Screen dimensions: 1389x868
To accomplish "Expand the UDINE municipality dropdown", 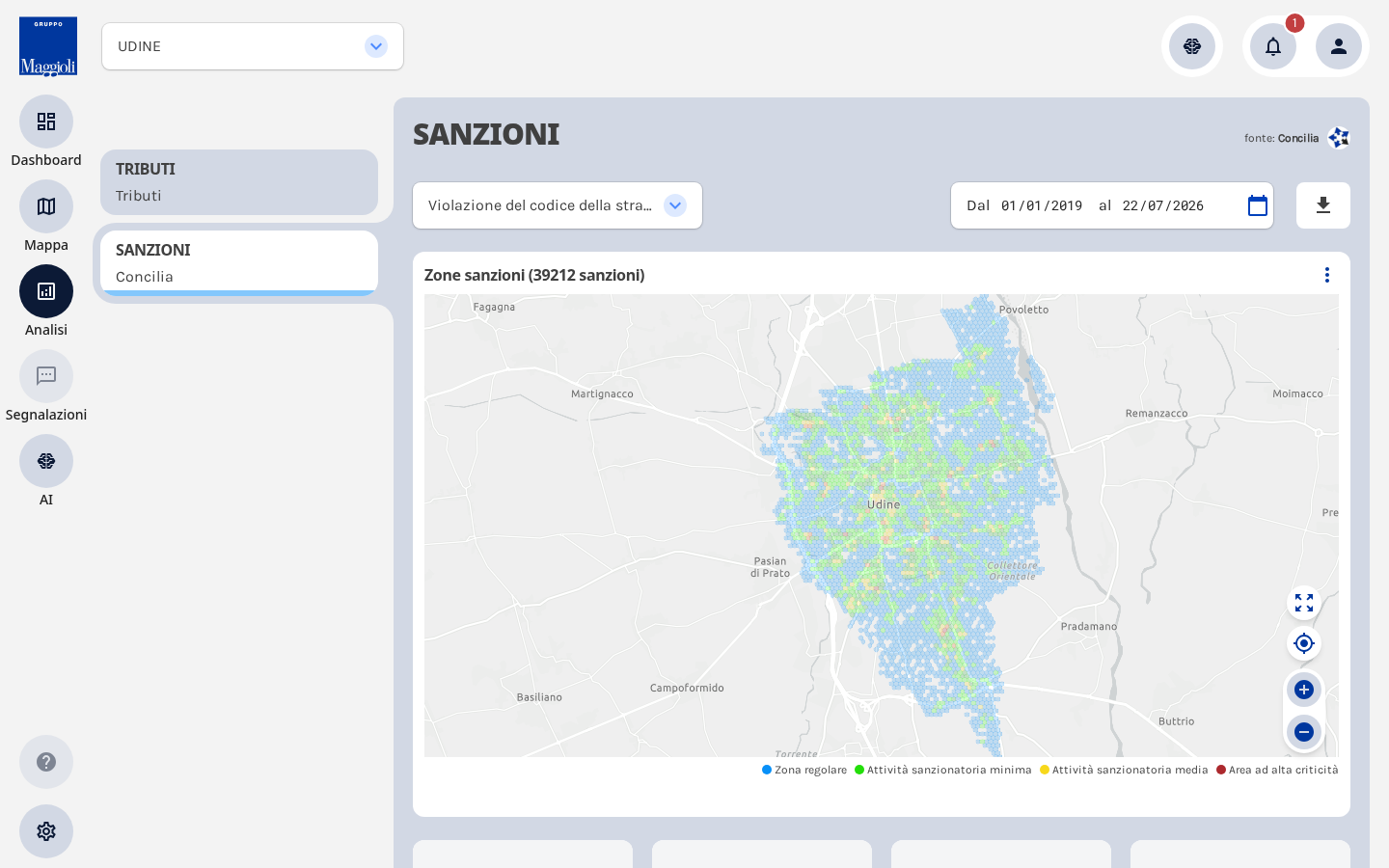I will click(x=253, y=46).
